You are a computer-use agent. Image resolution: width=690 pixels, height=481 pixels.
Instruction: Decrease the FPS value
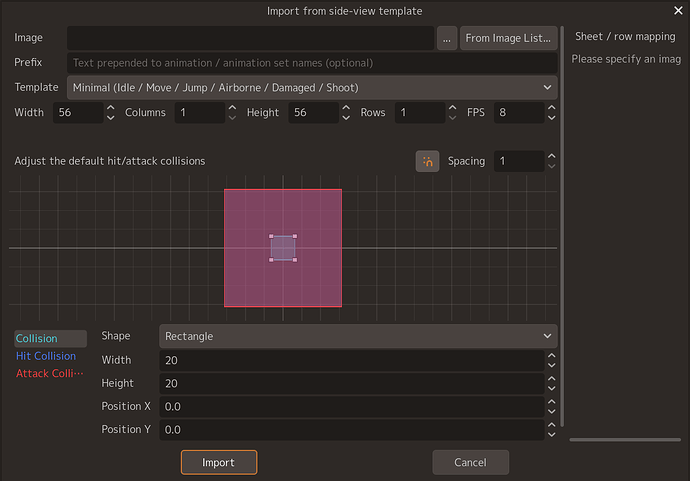[552, 117]
